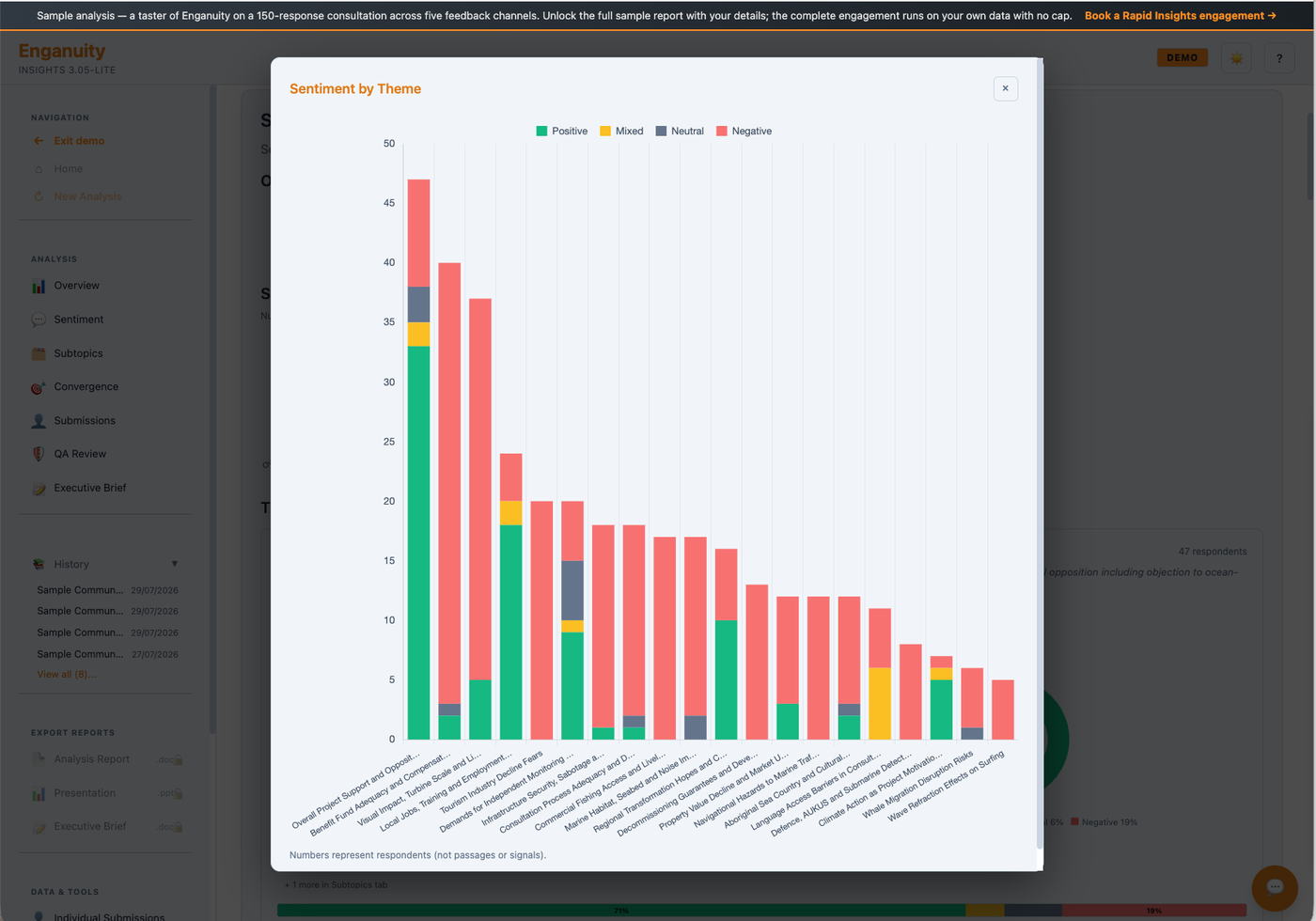
Task: Click the Presentation chart icon
Action: coord(39,793)
